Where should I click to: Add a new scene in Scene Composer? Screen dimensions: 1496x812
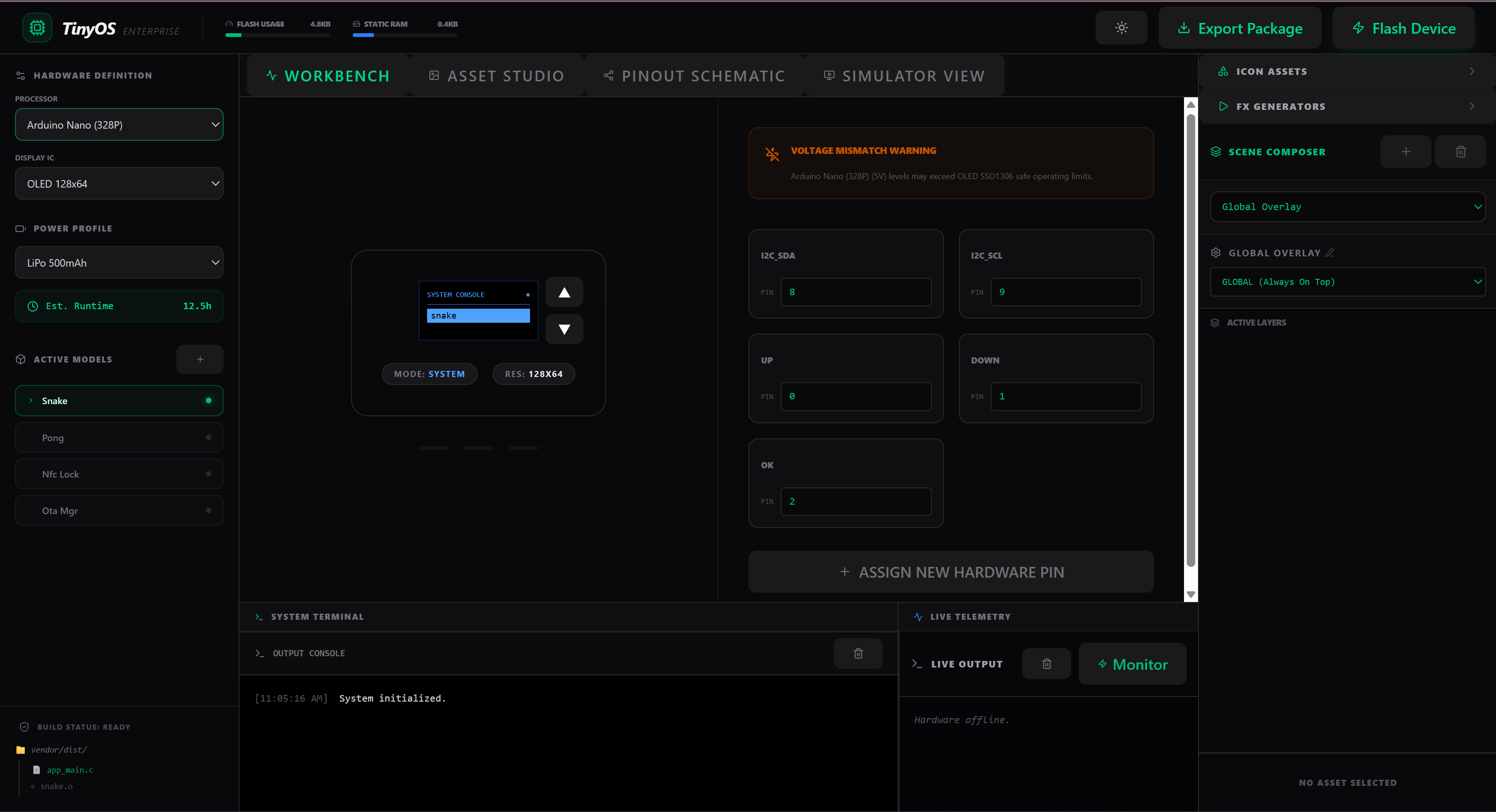click(1405, 152)
